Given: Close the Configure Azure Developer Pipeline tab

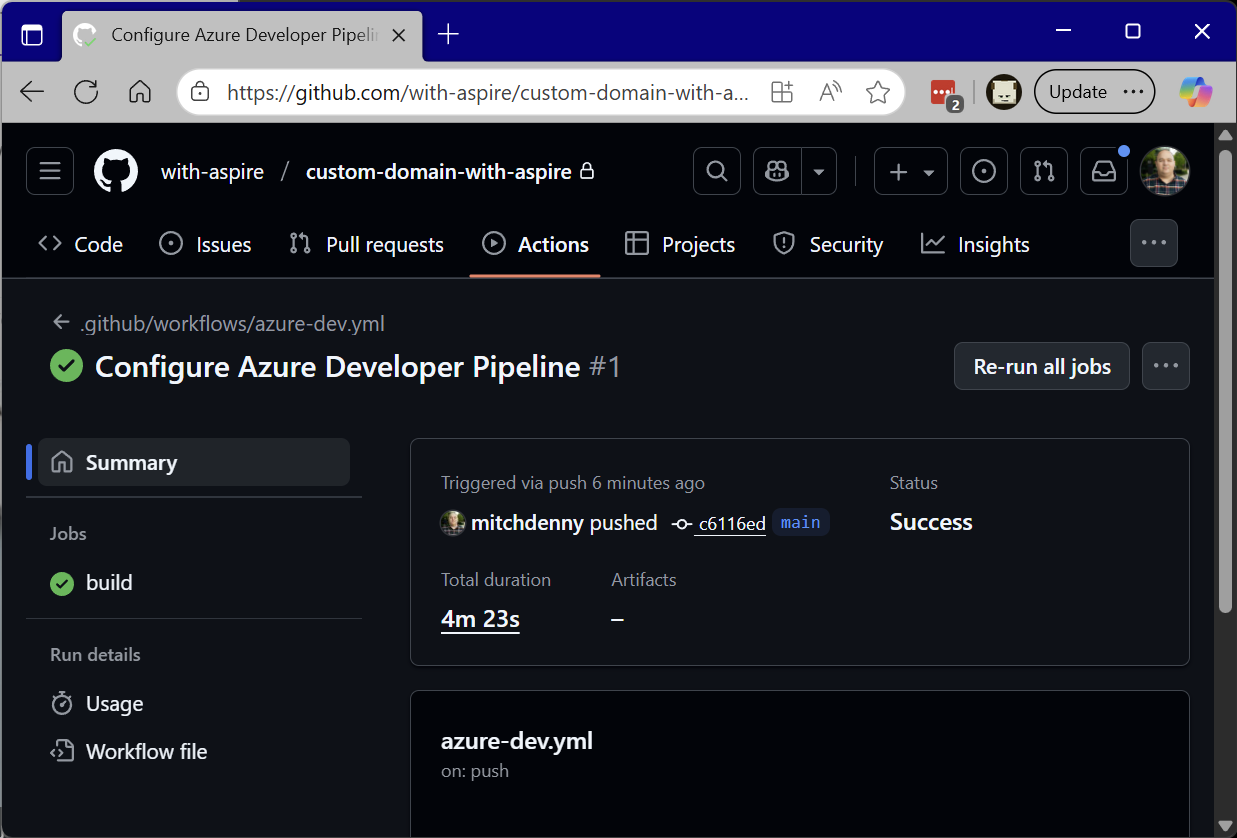Looking at the screenshot, I should click(399, 35).
